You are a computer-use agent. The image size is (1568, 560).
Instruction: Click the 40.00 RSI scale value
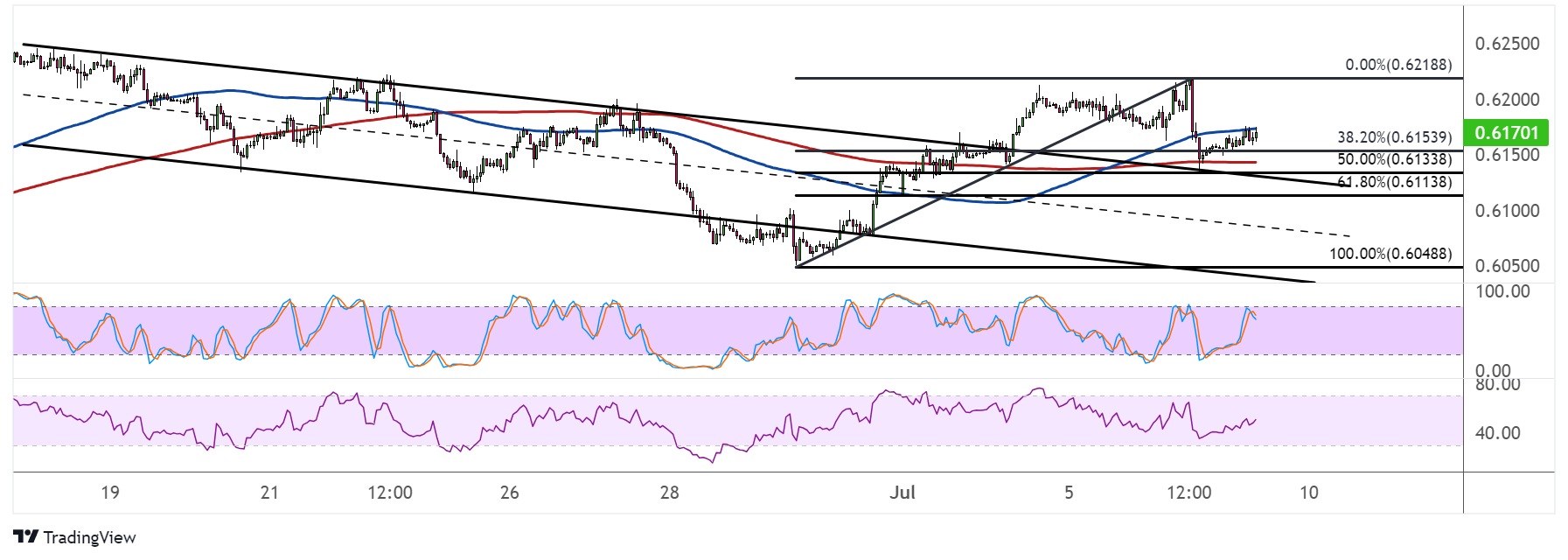[1497, 433]
